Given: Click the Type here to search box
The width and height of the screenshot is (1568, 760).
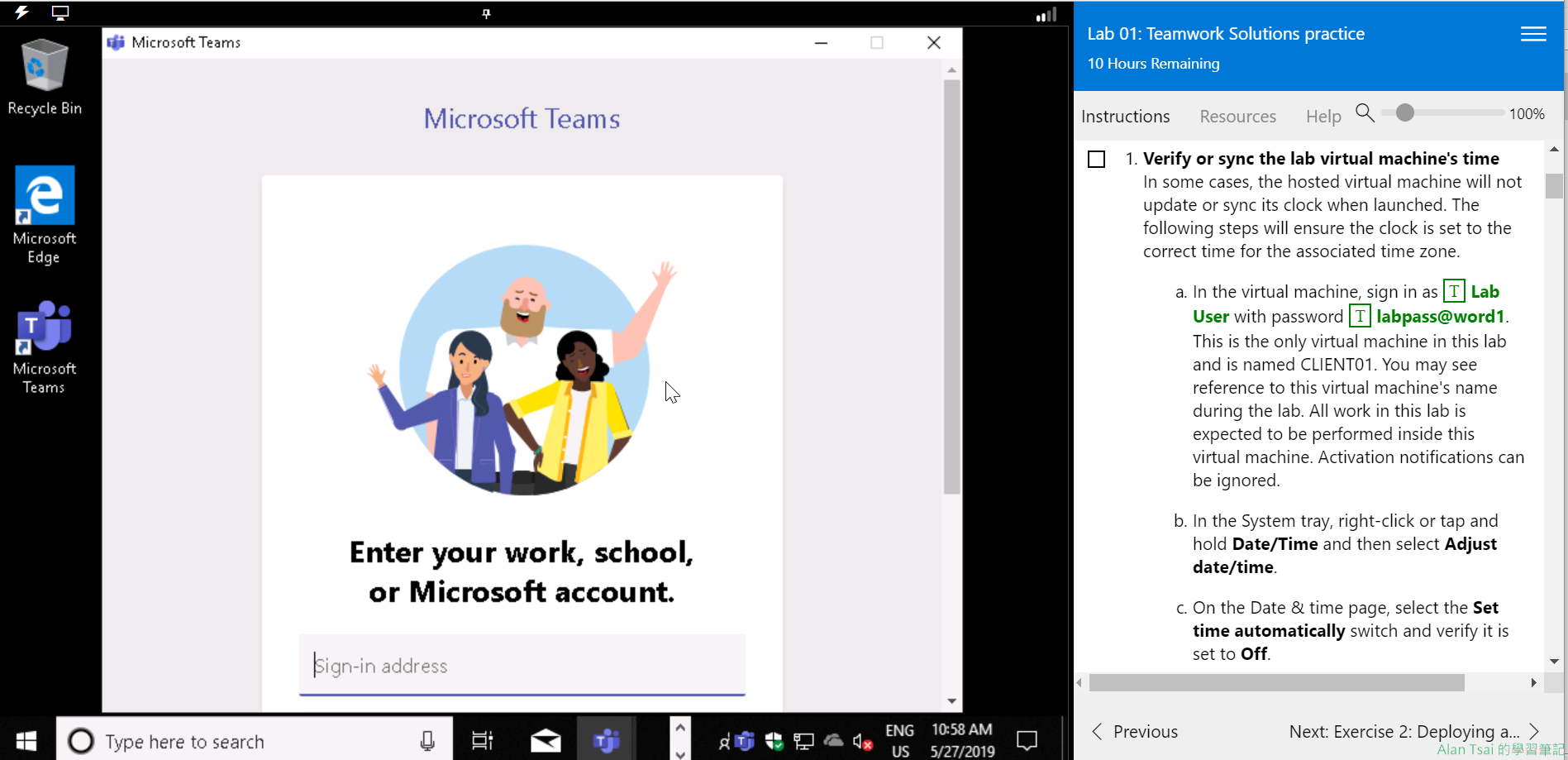Looking at the screenshot, I should tap(255, 740).
